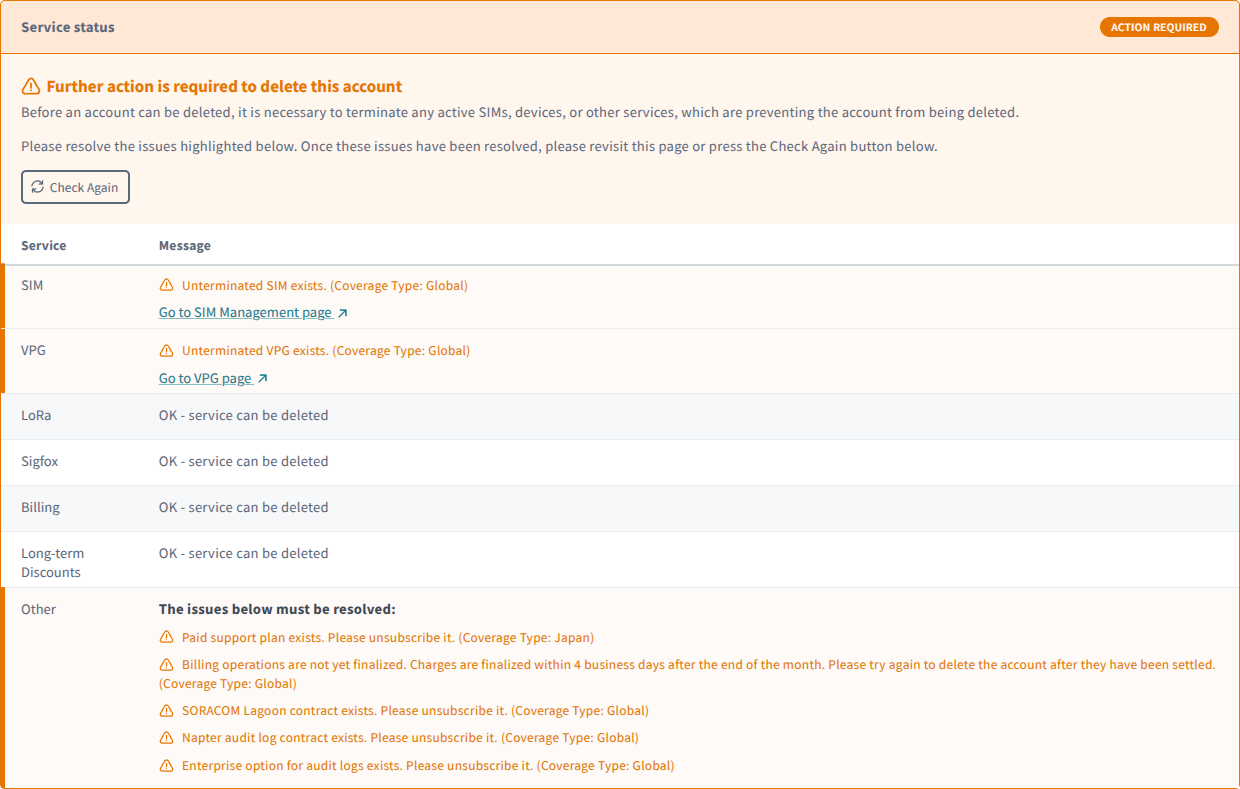1240x789 pixels.
Task: Click the Service column header
Action: tap(44, 245)
